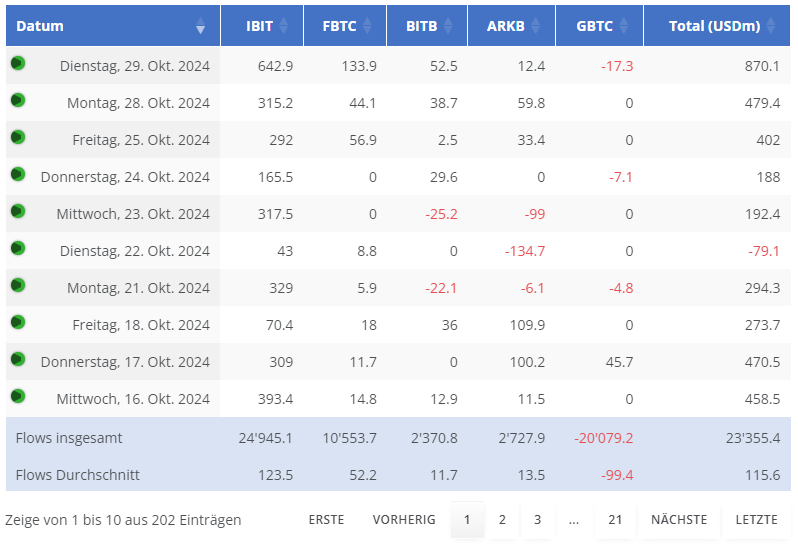Toggle details of Mittwoch, 16. Okt. 2024 row
Viewport: 798px width, 547px height.
(x=18, y=396)
